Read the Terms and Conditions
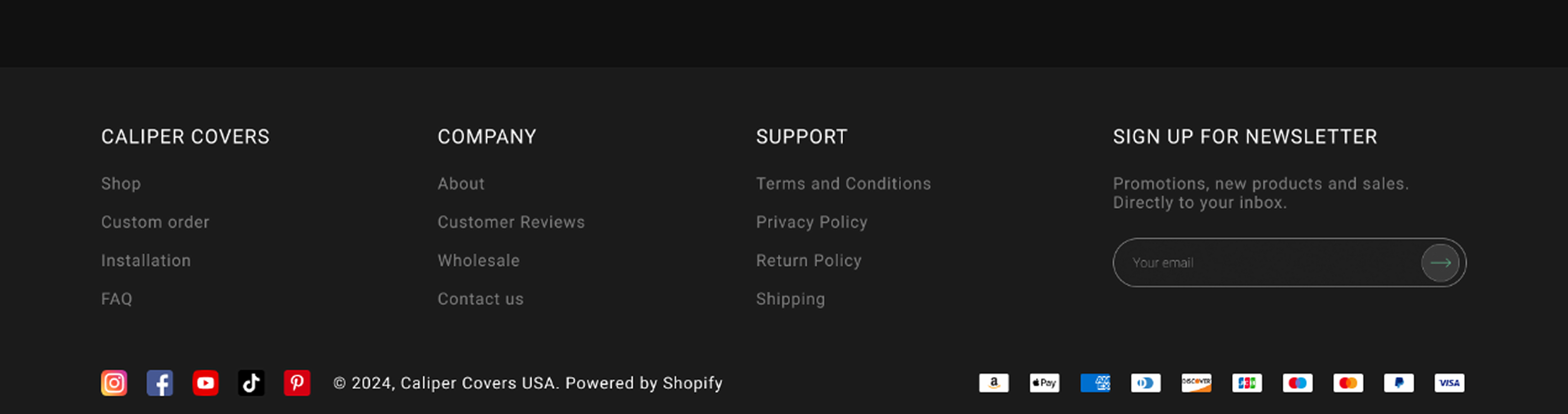Screen dimensions: 1568x414 pyautogui.click(x=843, y=184)
